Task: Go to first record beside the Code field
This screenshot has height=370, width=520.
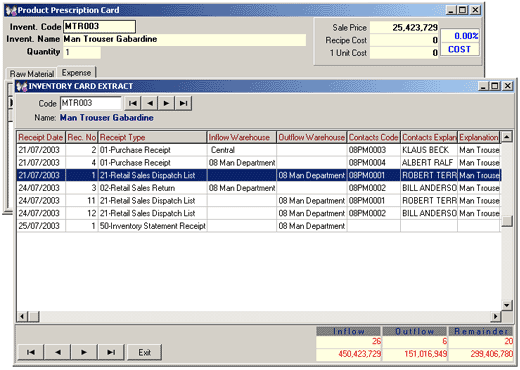Action: [x=133, y=103]
